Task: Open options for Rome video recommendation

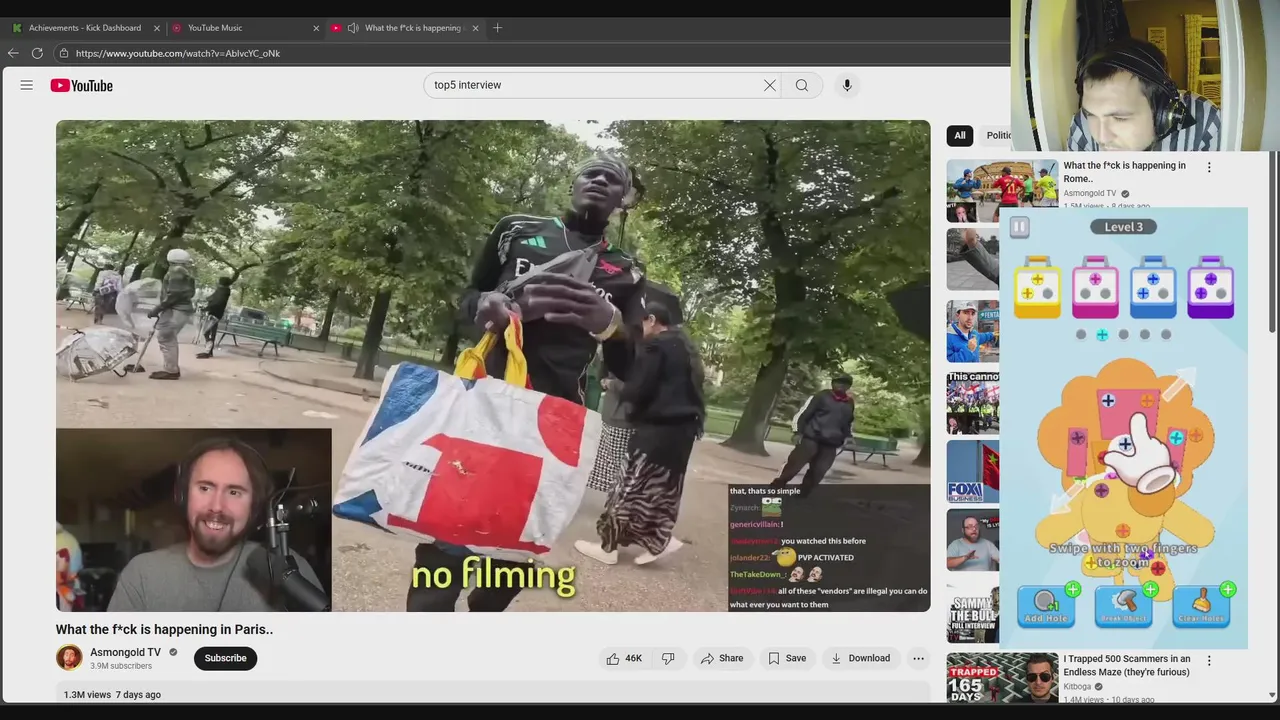Action: 1209,168
